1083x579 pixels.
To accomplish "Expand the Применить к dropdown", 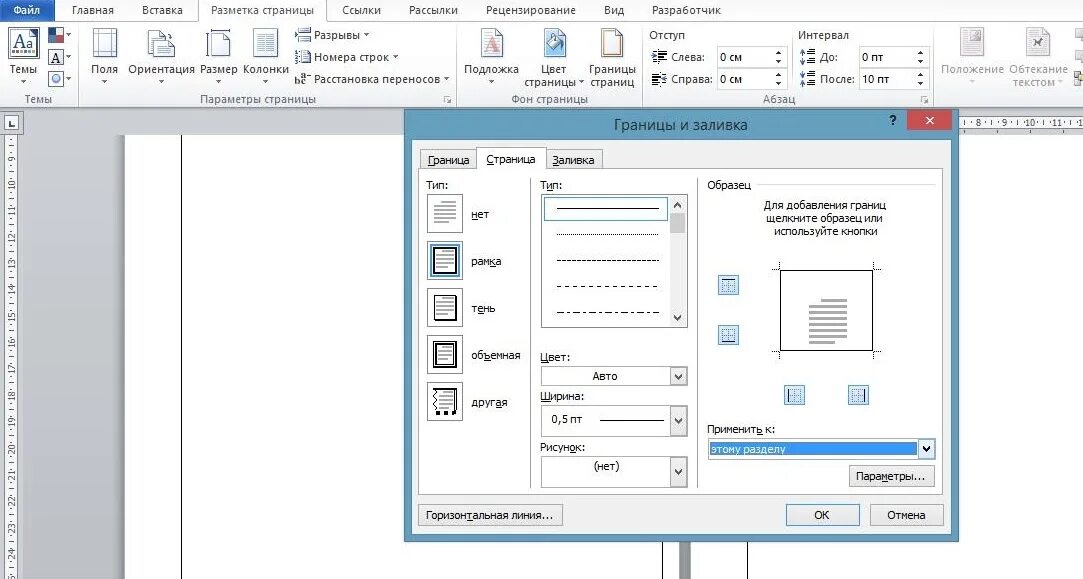I will 926,448.
